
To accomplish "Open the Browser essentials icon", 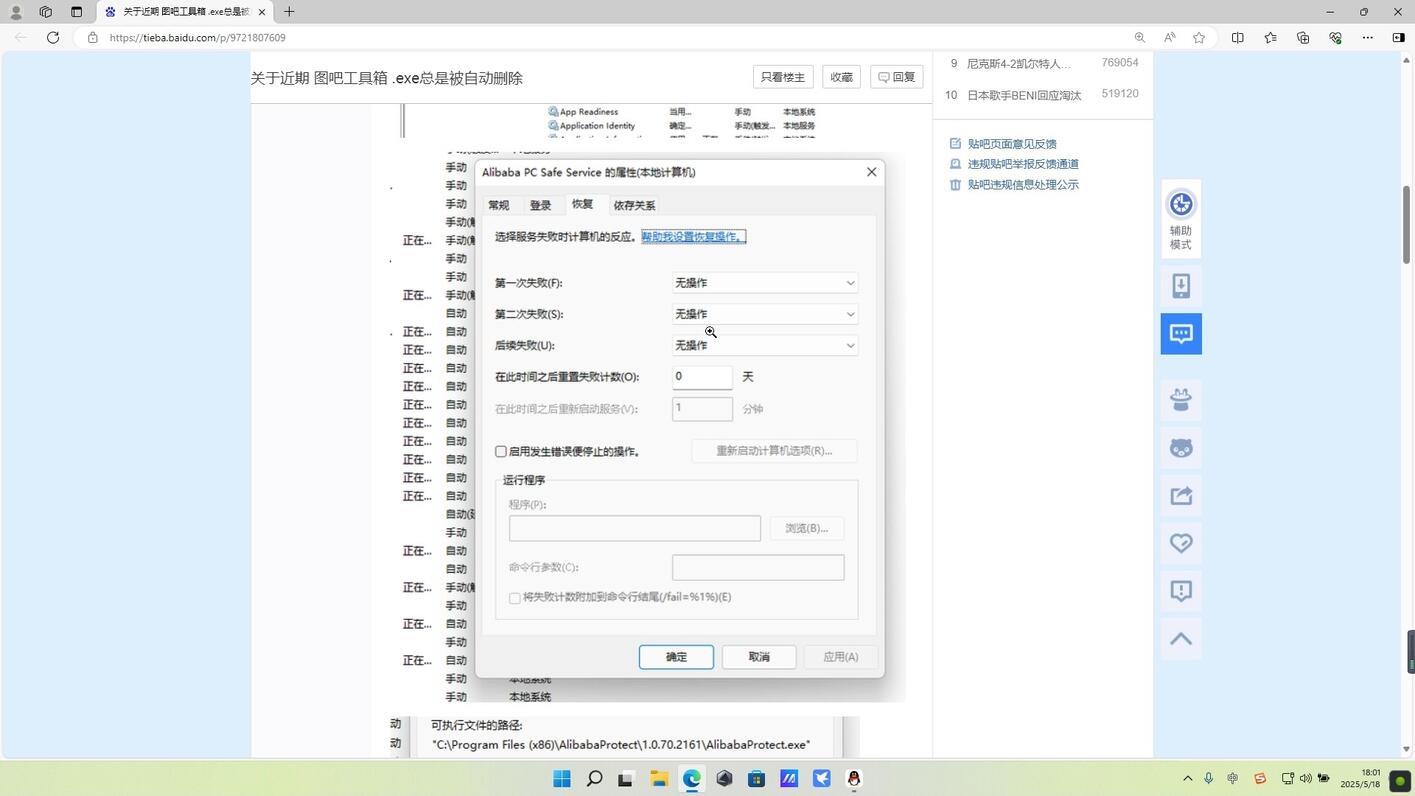I will point(1335,37).
